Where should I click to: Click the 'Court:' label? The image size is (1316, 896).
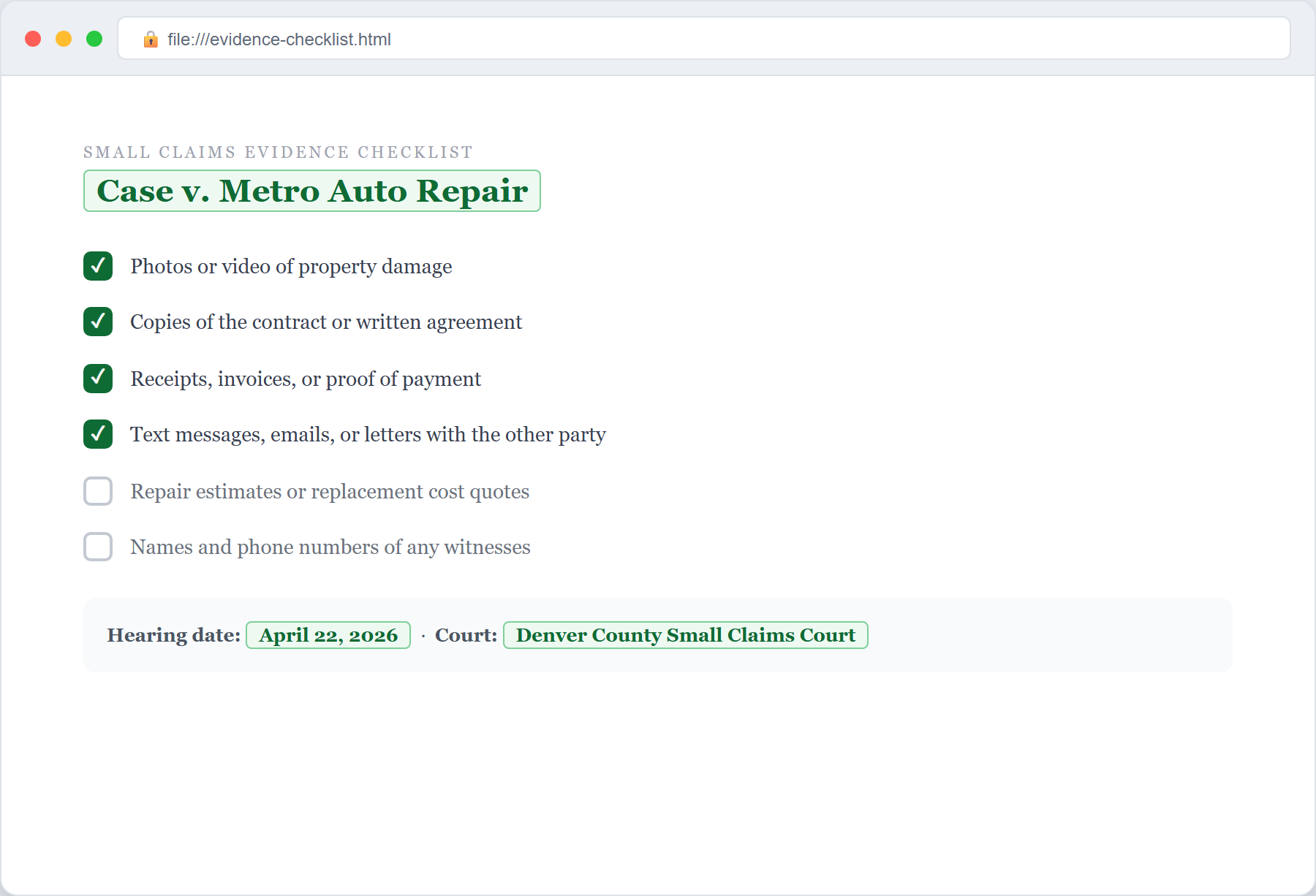coord(466,635)
